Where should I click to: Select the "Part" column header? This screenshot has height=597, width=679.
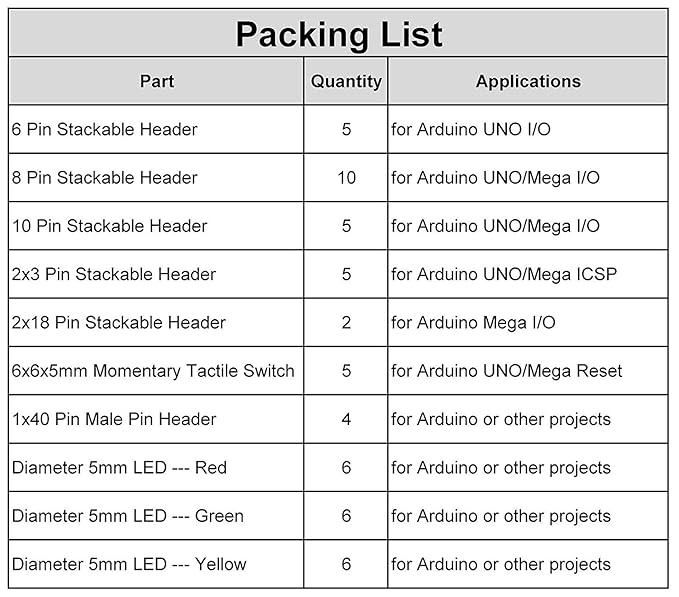pyautogui.click(x=156, y=82)
